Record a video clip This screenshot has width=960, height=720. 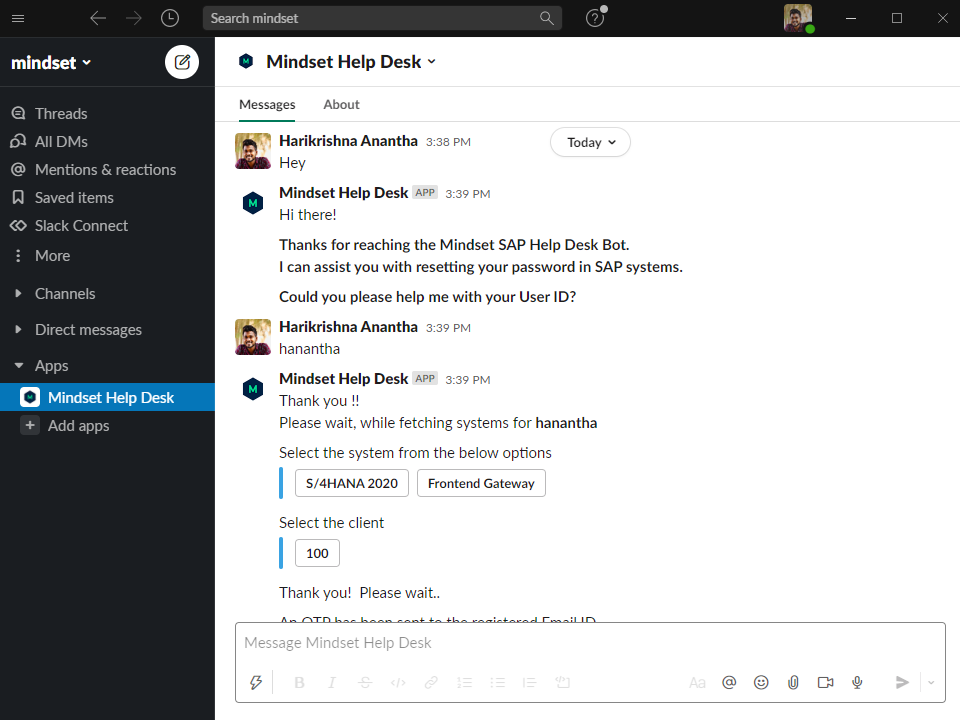point(825,682)
